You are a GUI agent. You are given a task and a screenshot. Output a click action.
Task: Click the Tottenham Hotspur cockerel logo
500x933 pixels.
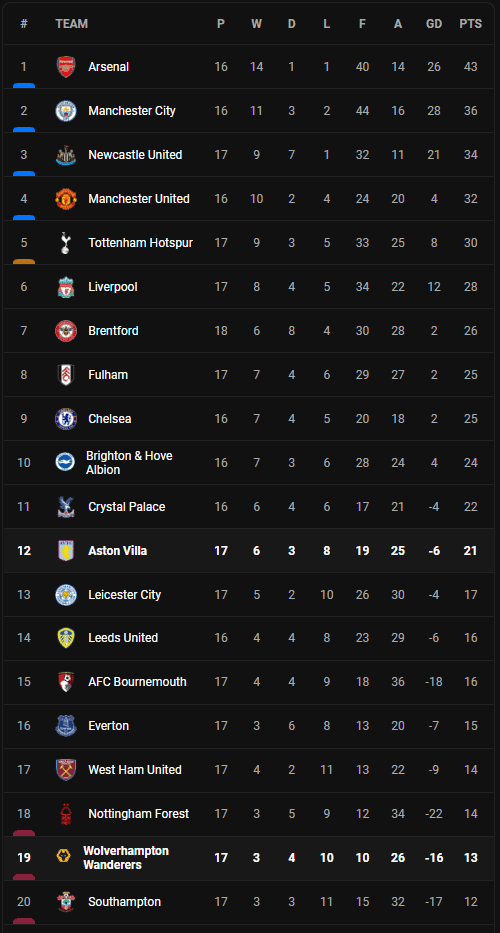click(66, 243)
